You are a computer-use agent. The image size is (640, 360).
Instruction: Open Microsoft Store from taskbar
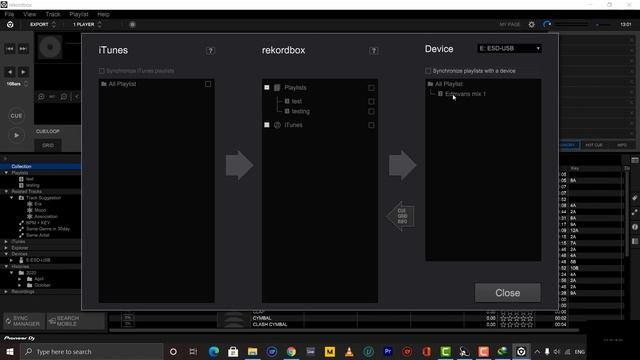pos(233,351)
